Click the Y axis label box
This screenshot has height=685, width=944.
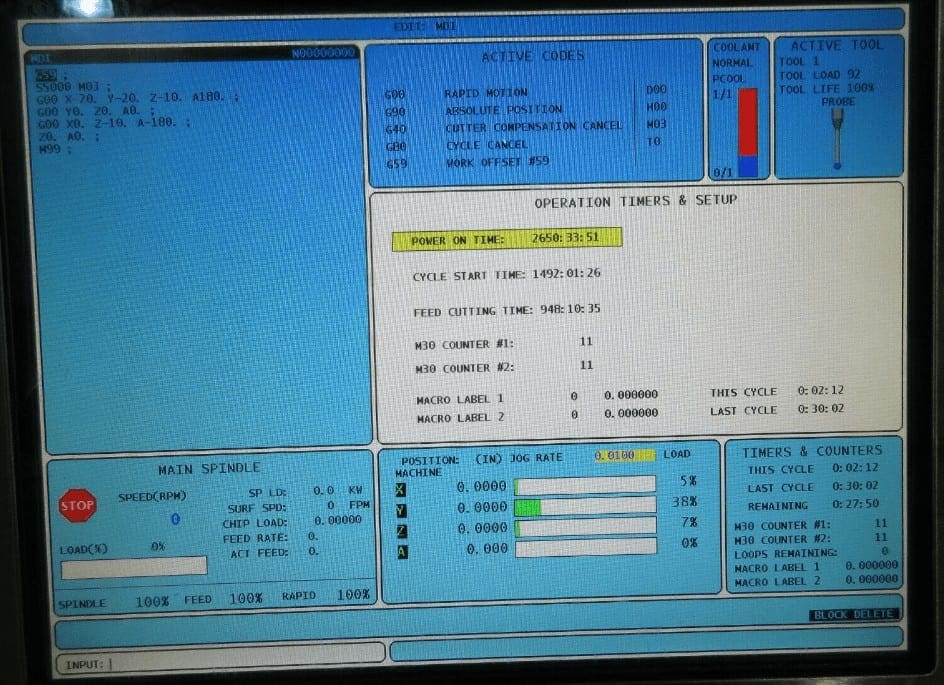pos(402,510)
